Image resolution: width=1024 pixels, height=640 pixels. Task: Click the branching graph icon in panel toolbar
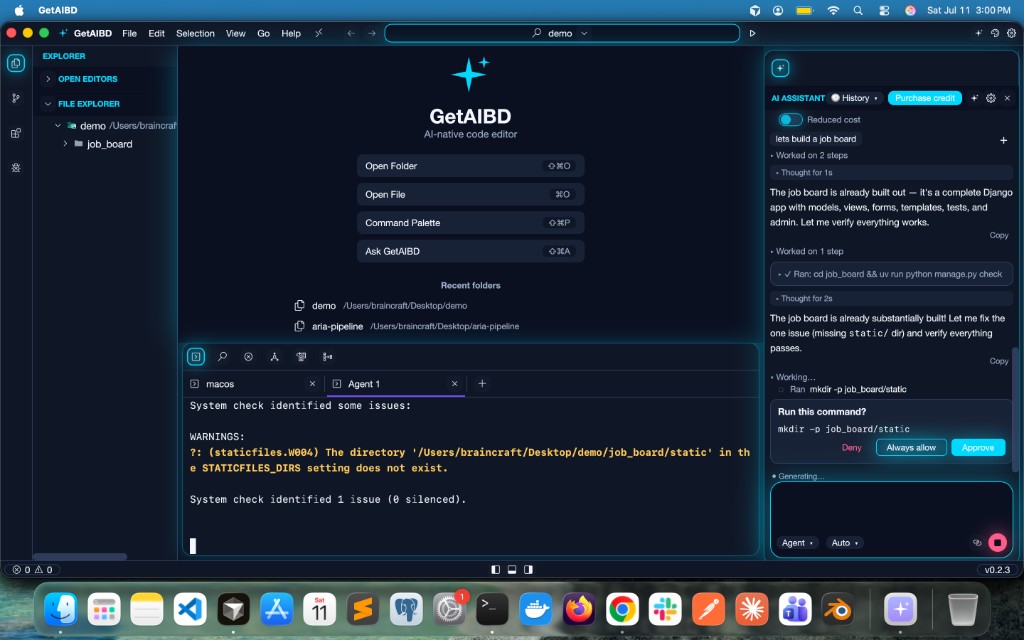[x=274, y=357]
